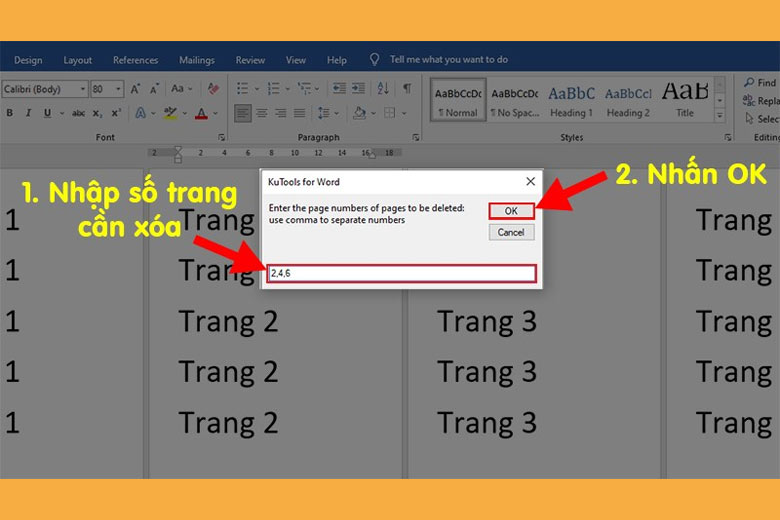Viewport: 780px width, 520px height.
Task: Confirm KuTools dialog with OK
Action: pos(511,211)
